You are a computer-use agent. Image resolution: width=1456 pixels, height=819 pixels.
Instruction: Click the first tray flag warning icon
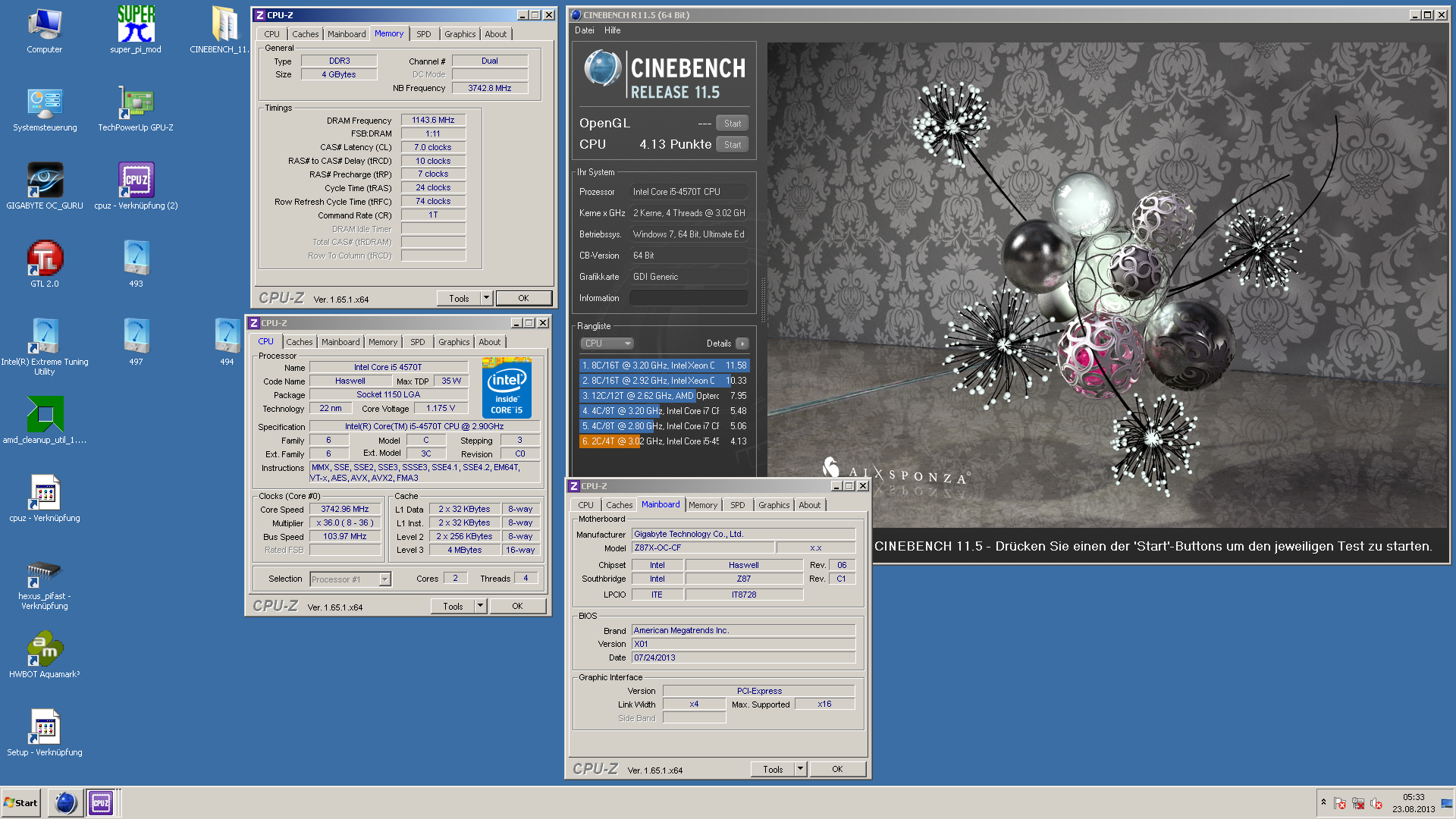tap(1340, 803)
